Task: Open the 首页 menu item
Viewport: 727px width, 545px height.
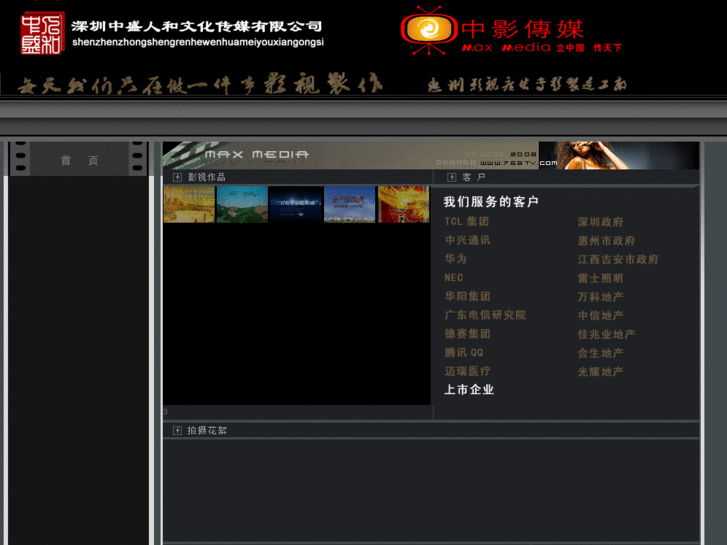Action: click(79, 160)
